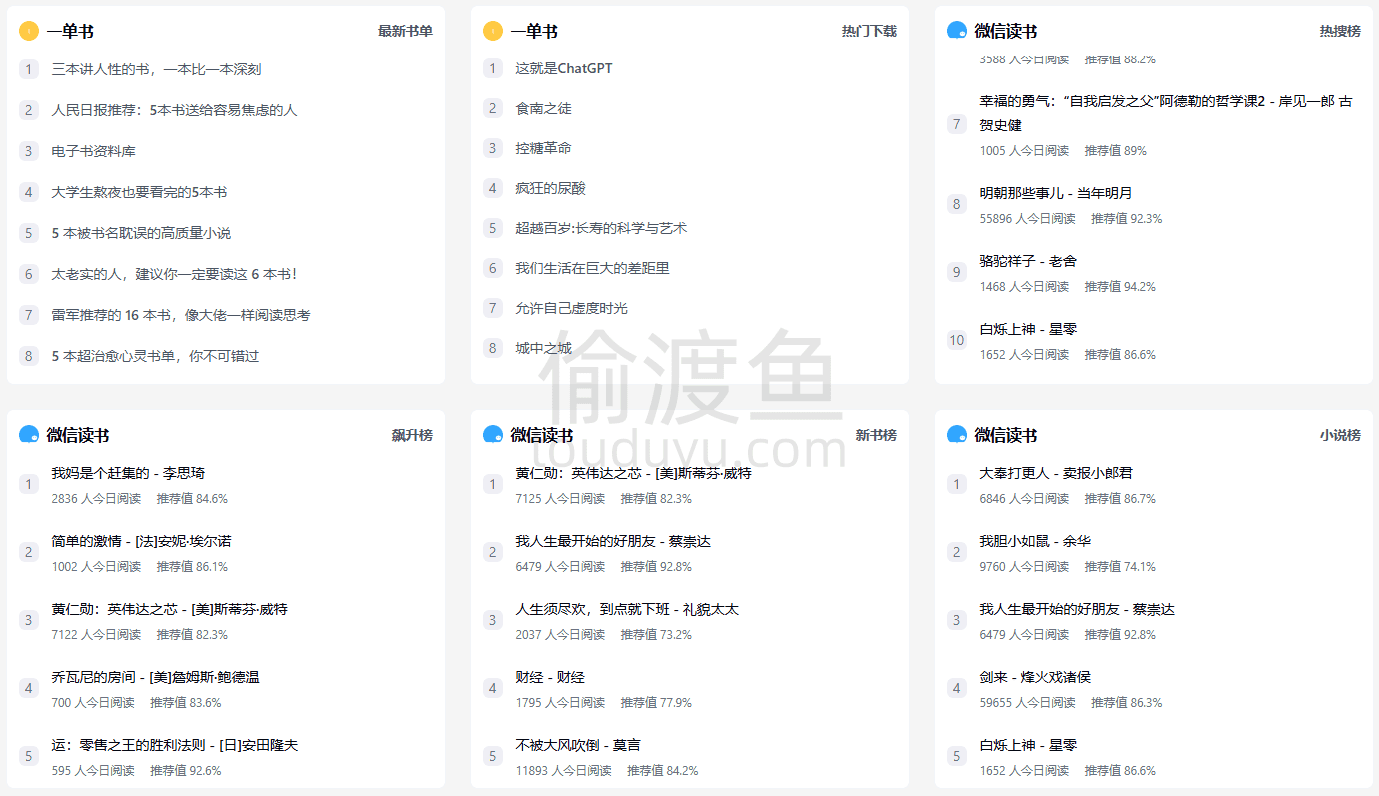Open 这就是ChatGPT in 热门下载
Viewport: 1379px width, 796px height.
(564, 68)
